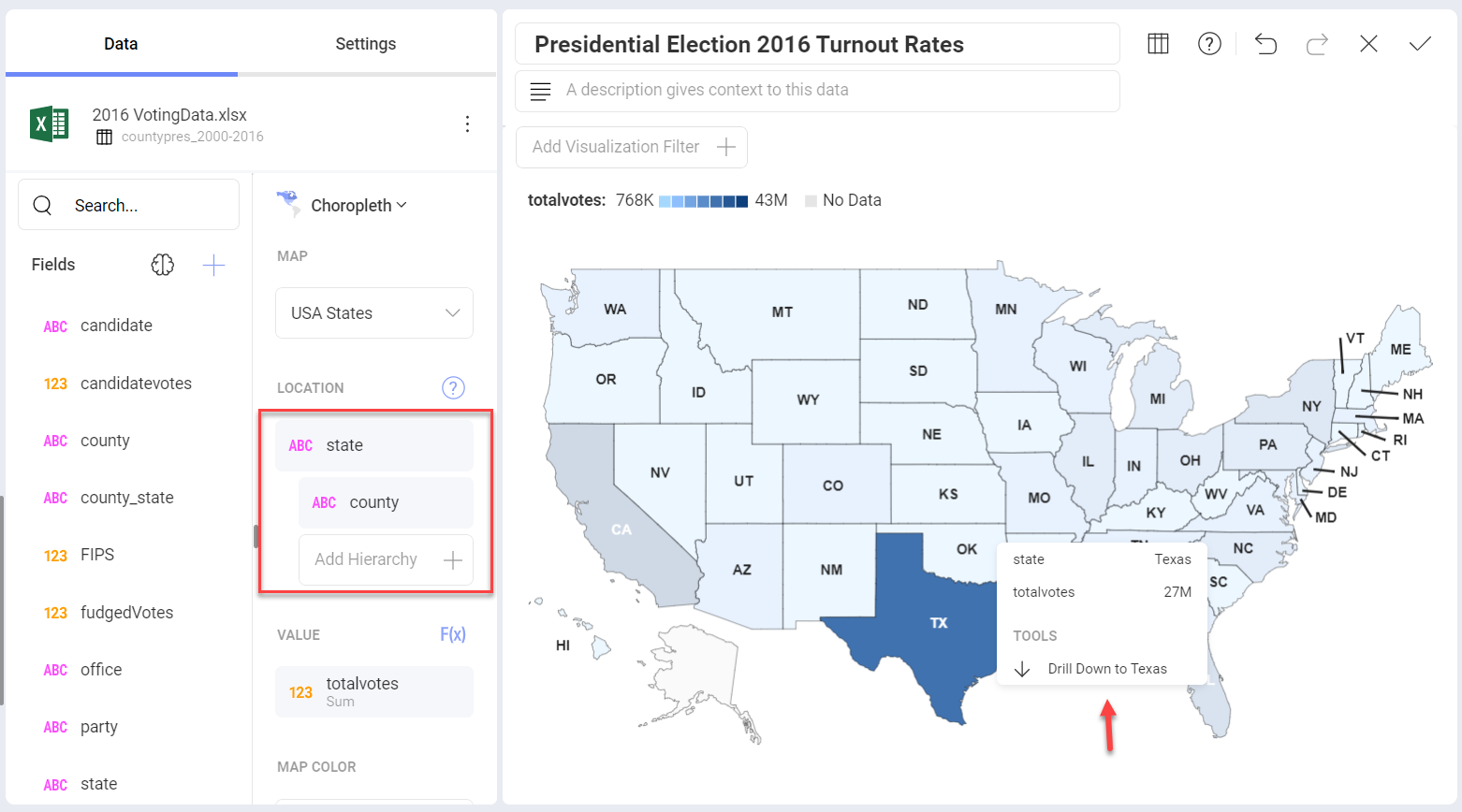Click the F(x) value function icon
The width and height of the screenshot is (1462, 812).
[453, 634]
